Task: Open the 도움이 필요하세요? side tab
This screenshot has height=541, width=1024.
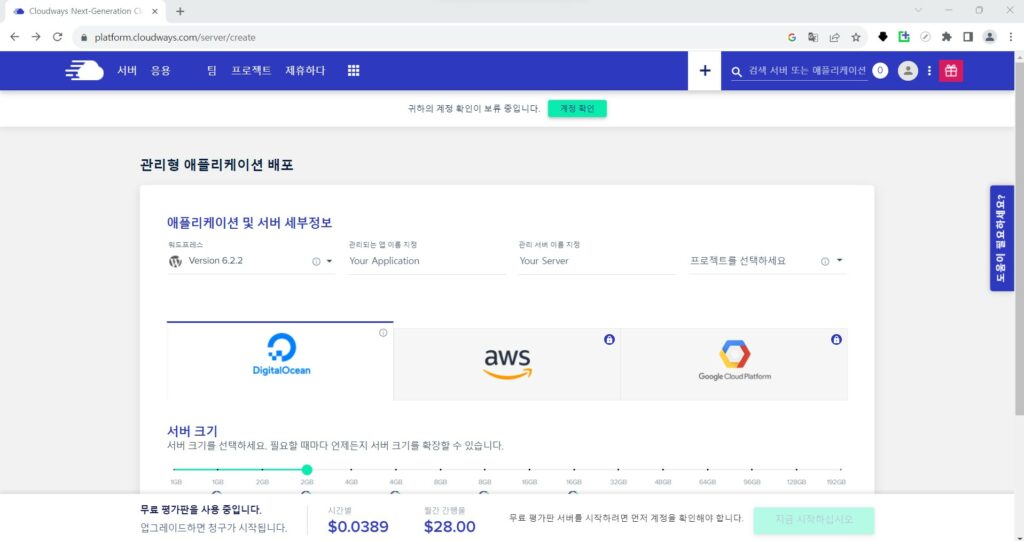Action: point(1001,238)
